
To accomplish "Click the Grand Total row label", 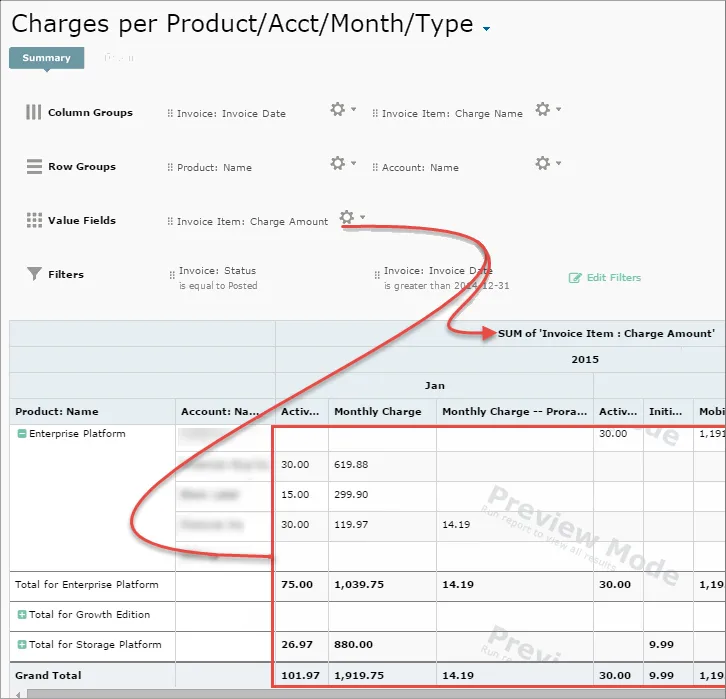I will tap(48, 676).
